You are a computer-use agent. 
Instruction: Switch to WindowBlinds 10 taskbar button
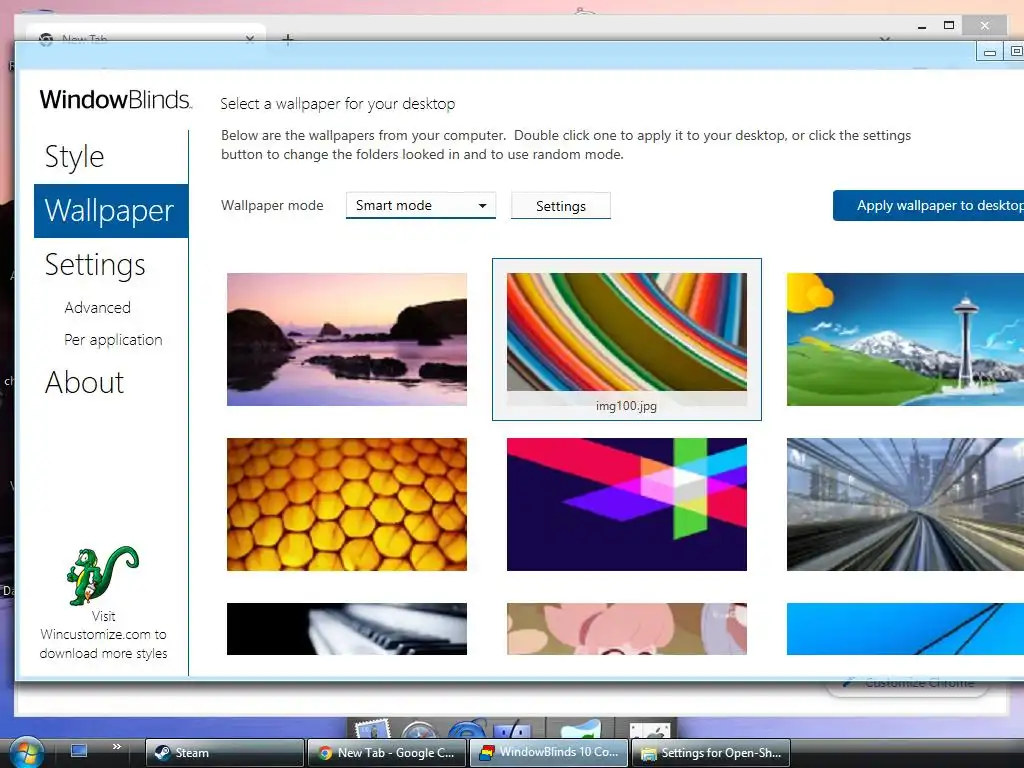click(x=548, y=752)
